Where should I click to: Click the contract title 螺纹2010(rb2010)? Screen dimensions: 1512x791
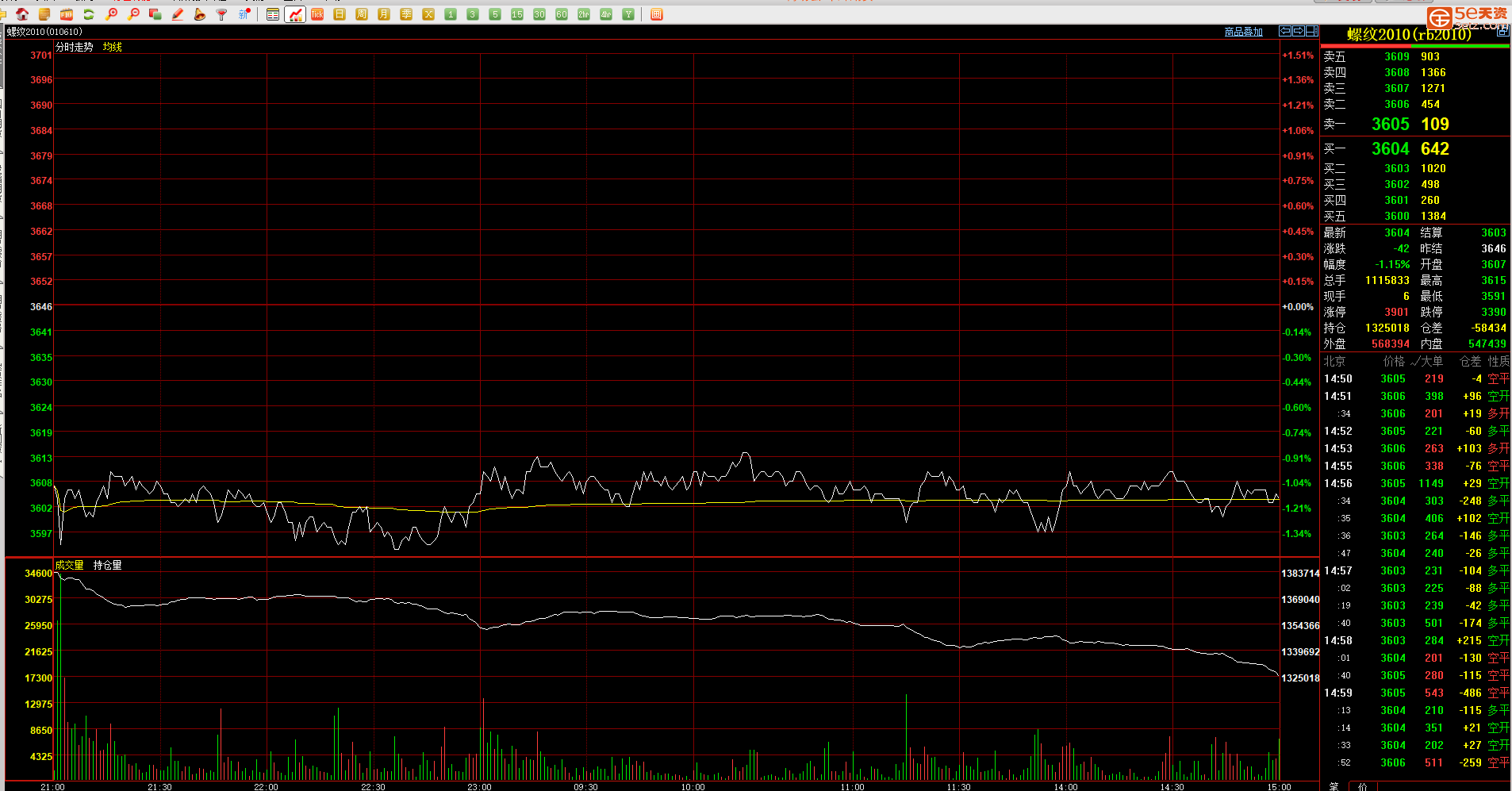[x=1409, y=34]
